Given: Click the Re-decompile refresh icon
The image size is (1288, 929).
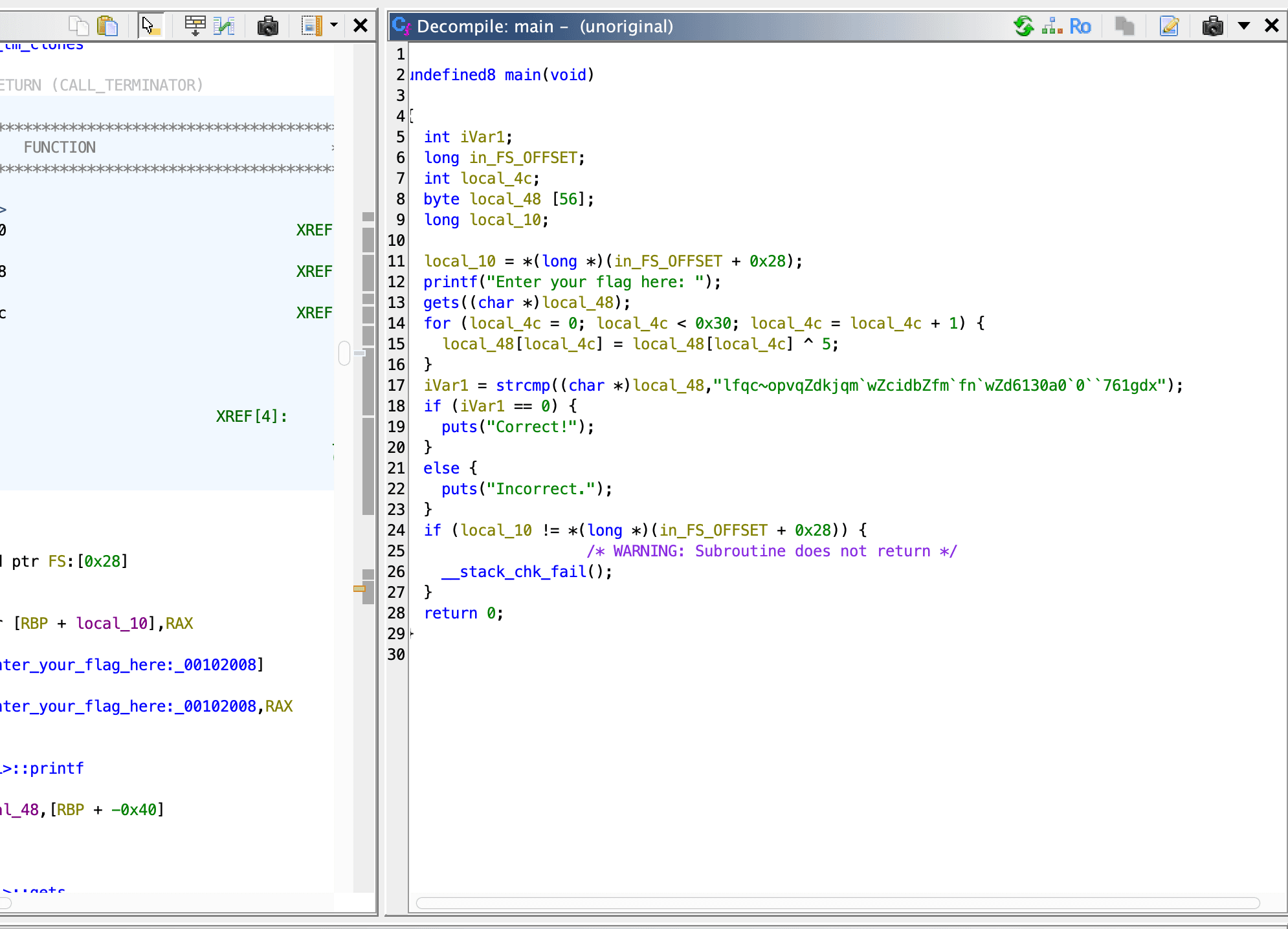Looking at the screenshot, I should [x=1023, y=26].
